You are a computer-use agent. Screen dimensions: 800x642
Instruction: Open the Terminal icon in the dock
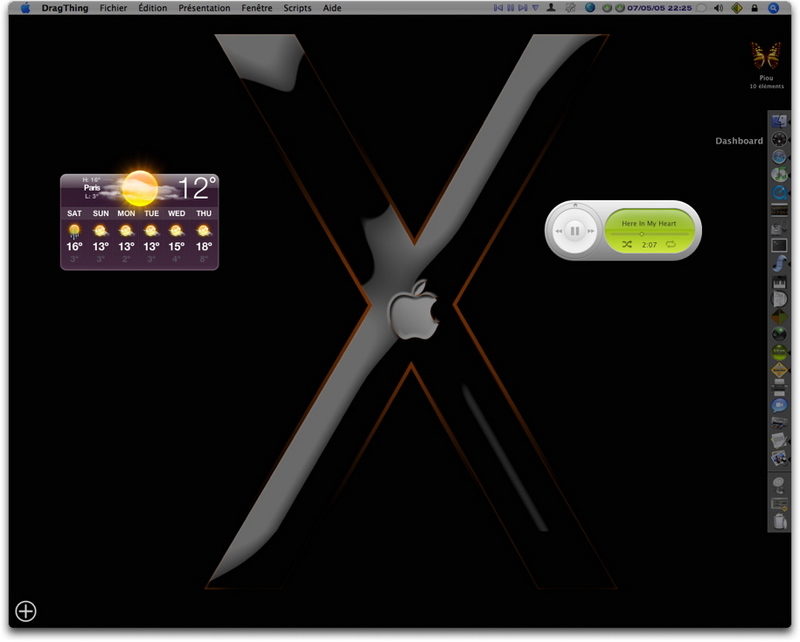coord(779,245)
